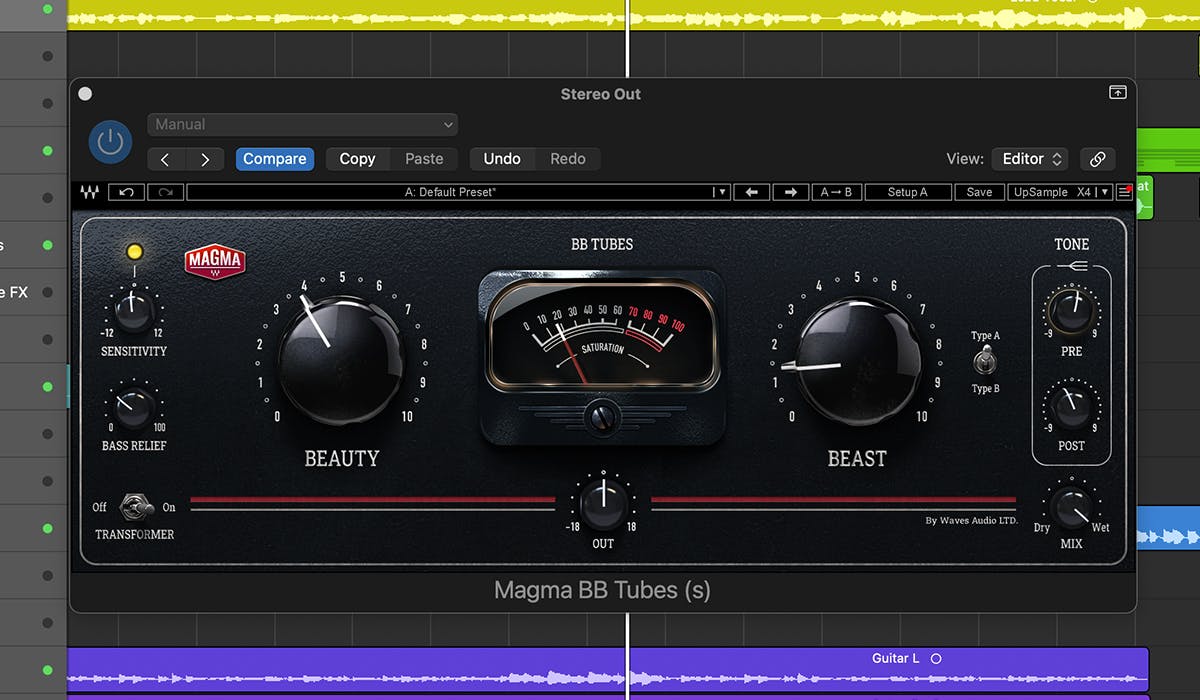
Task: Toggle the plugin power bypass button
Action: pyautogui.click(x=110, y=142)
